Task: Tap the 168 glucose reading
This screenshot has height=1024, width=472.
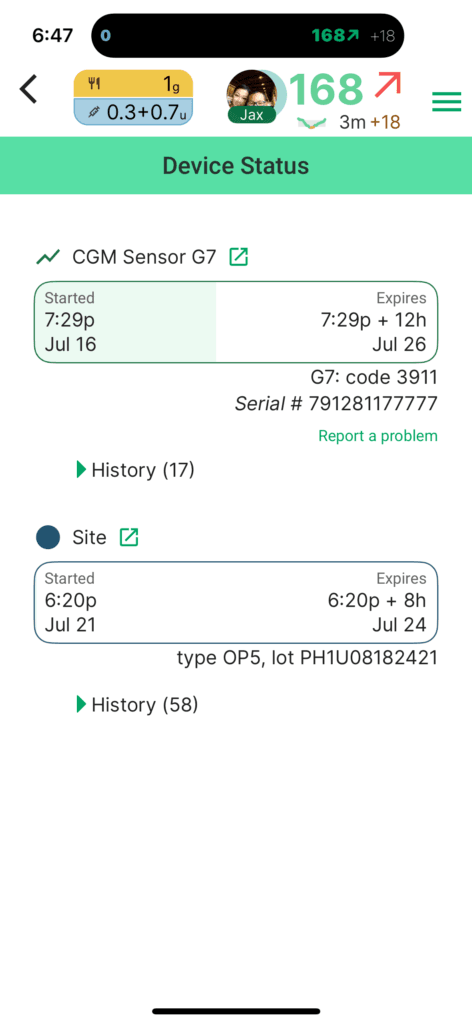Action: click(326, 89)
